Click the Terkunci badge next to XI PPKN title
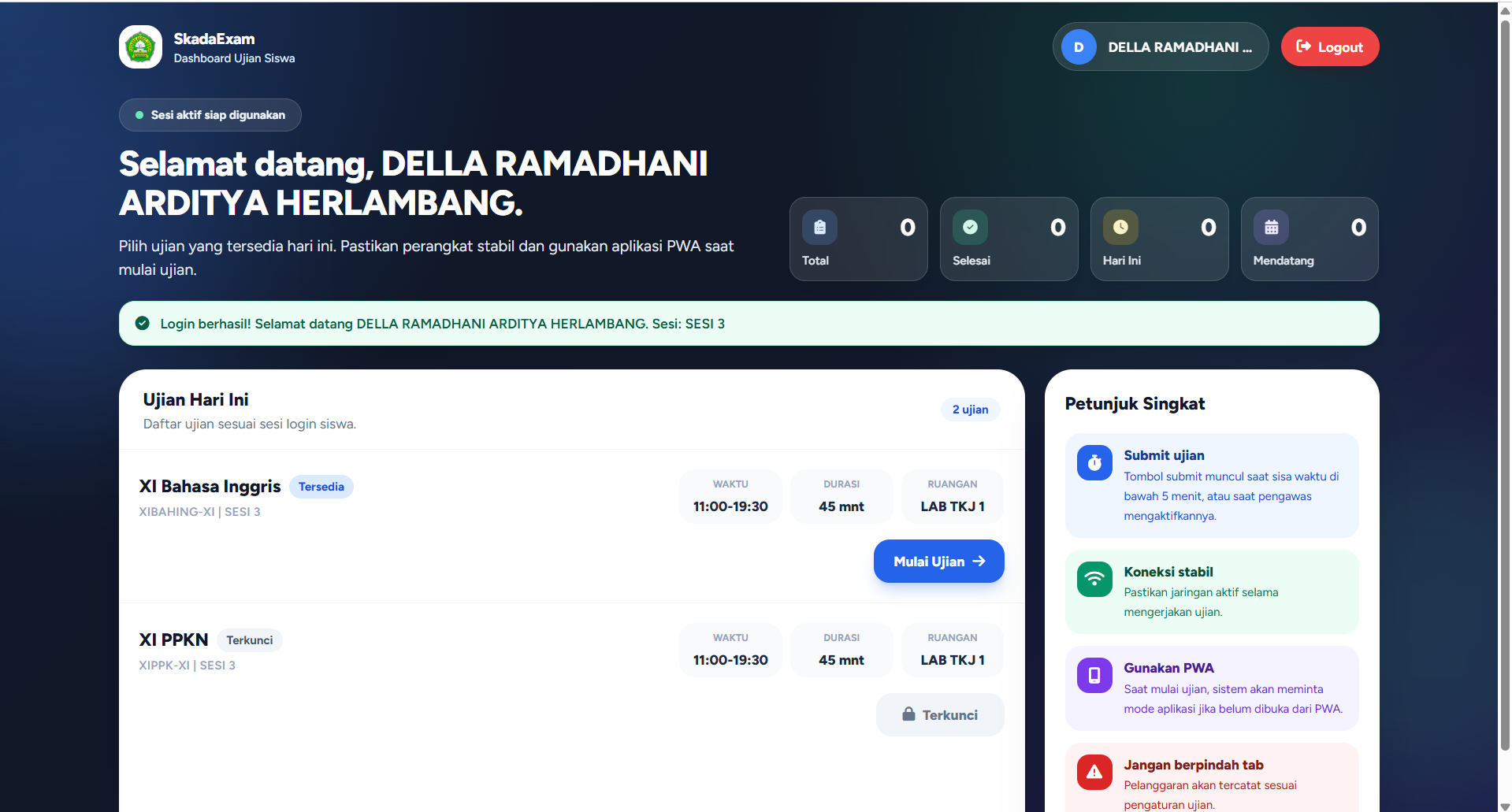 pos(250,640)
